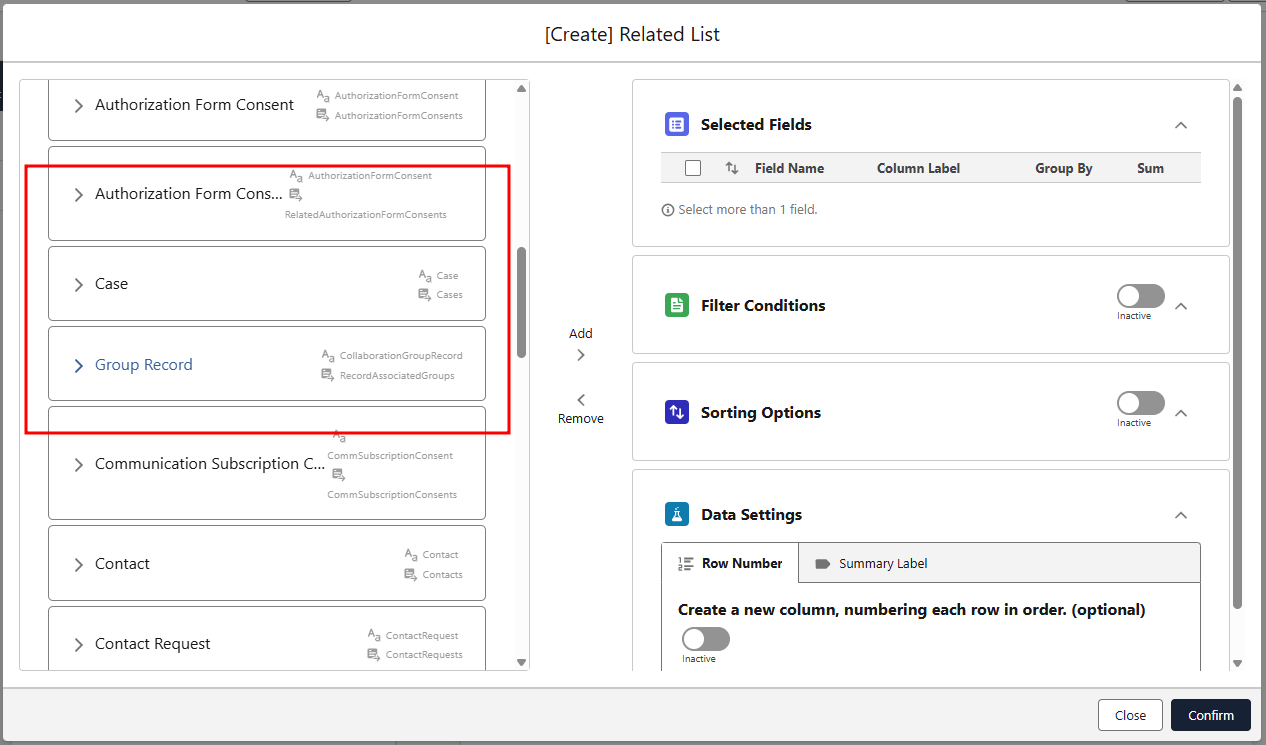Click the Aa icon above CommSubscriptionConsent
Screen dimensions: 1266x745
click(x=339, y=437)
